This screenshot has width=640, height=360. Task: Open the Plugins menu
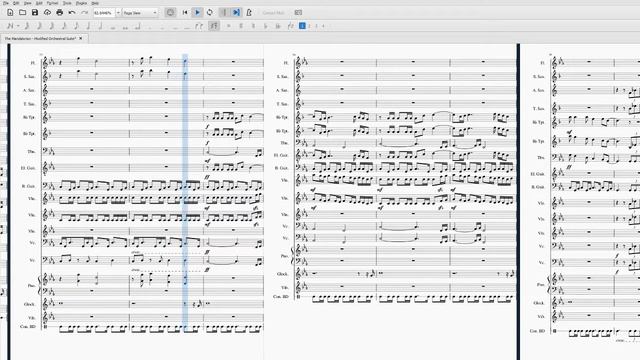(x=82, y=3)
